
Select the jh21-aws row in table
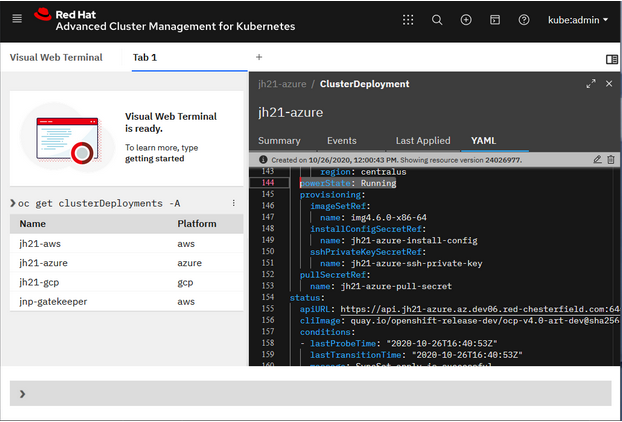tap(39, 244)
